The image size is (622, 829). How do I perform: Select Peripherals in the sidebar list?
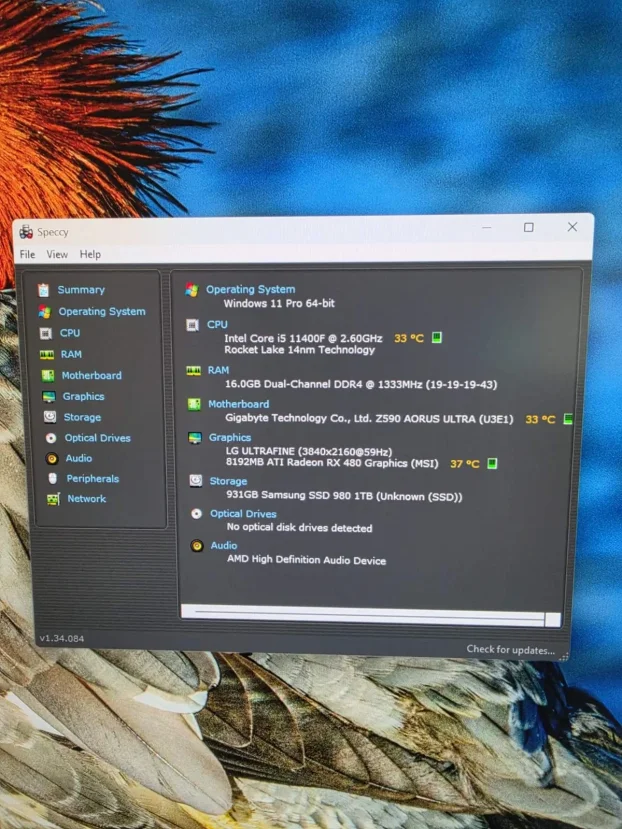pyautogui.click(x=93, y=478)
